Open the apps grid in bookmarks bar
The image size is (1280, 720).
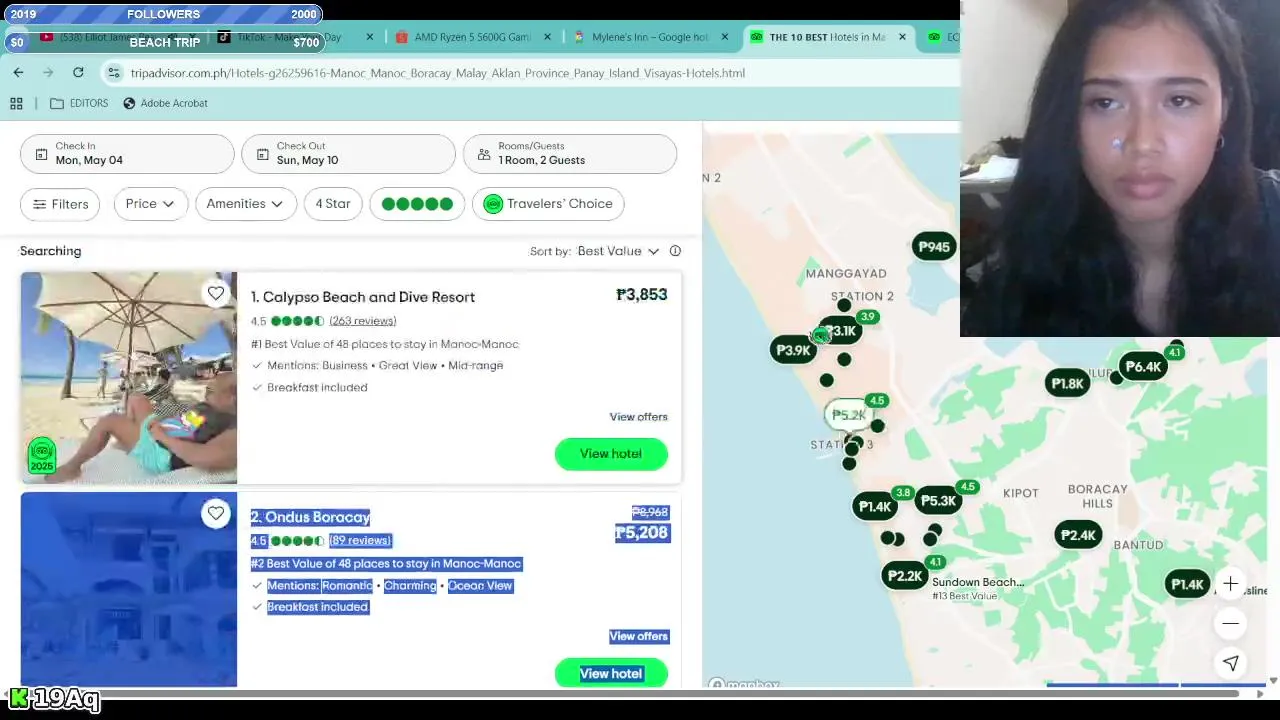click(x=16, y=103)
